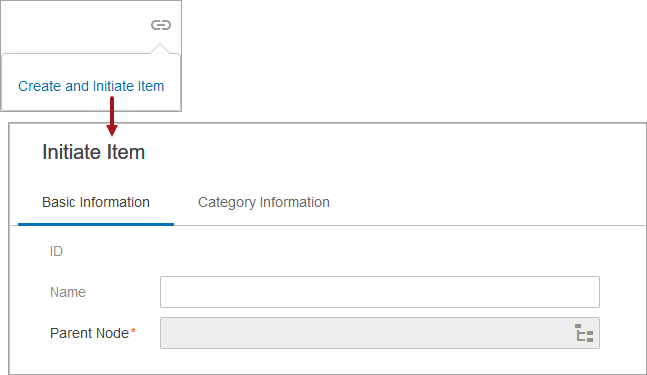Click the chain link icon
Viewport: 647px width, 375px height.
(x=161, y=25)
